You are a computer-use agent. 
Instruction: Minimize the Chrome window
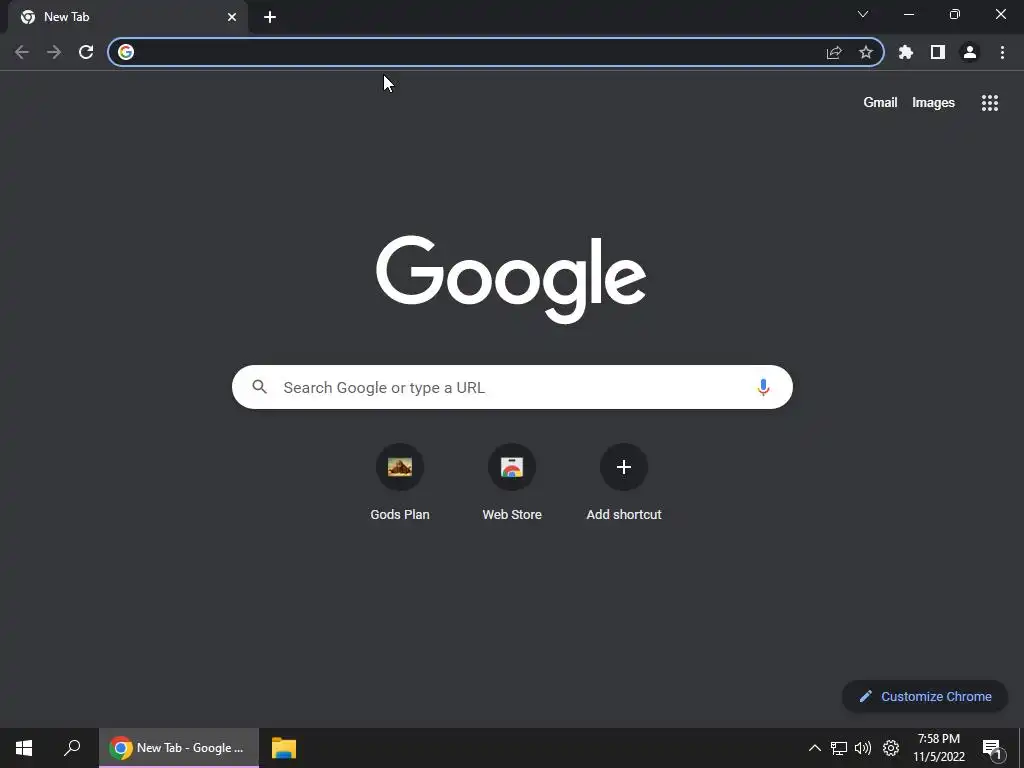tap(908, 14)
